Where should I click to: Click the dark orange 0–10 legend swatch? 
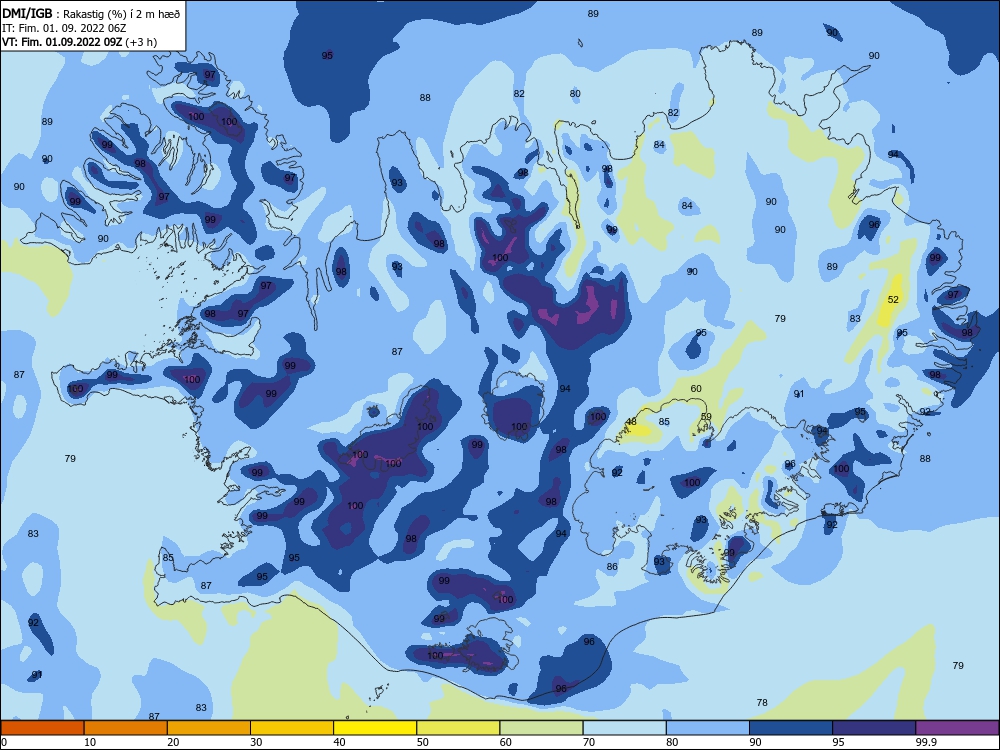42,728
